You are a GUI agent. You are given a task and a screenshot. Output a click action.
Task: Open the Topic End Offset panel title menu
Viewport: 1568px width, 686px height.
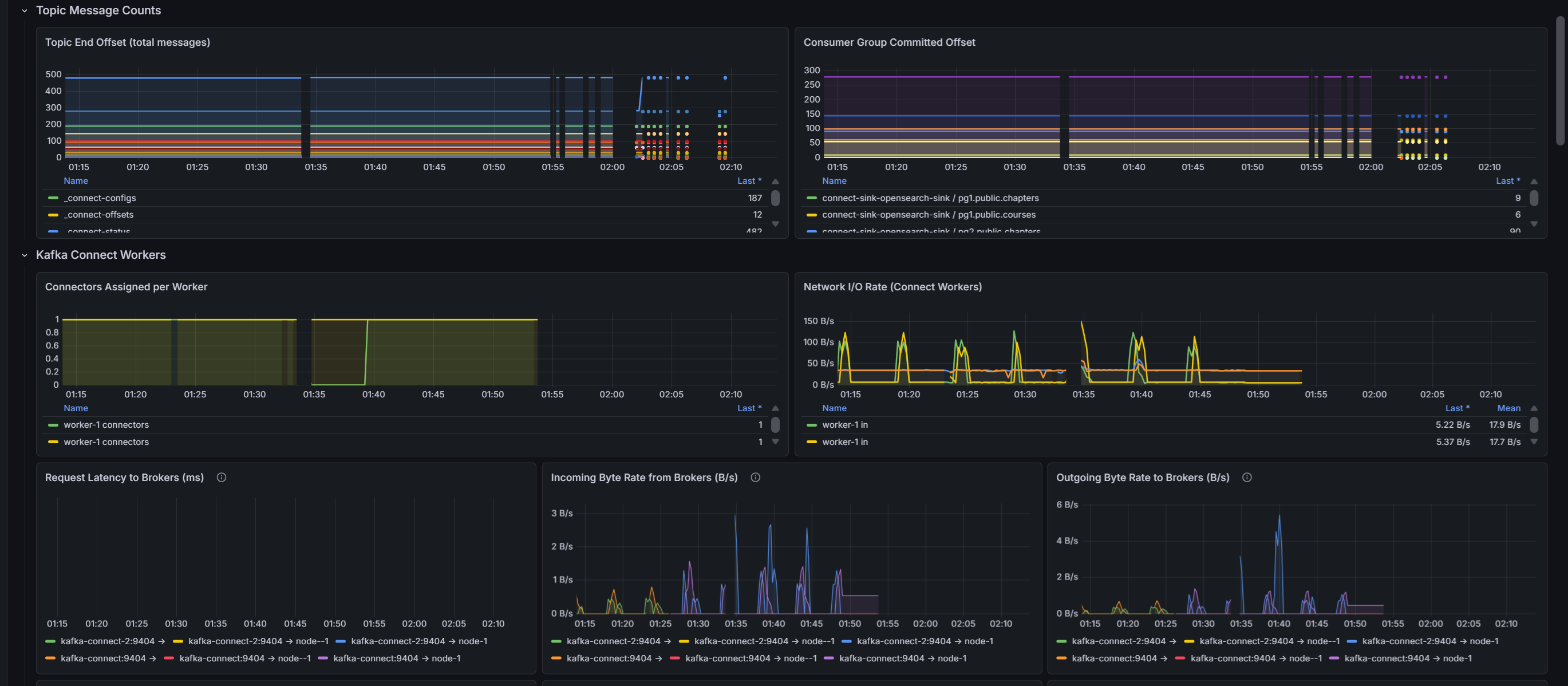tap(127, 42)
